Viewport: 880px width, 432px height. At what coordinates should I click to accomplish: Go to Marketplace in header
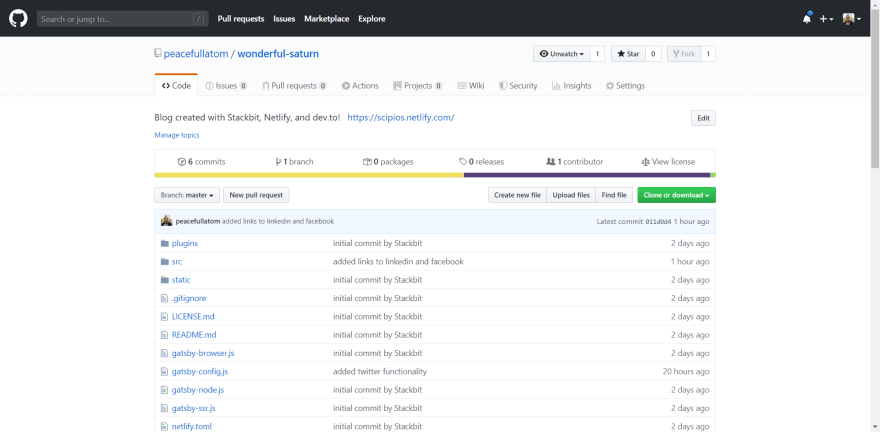(x=327, y=19)
